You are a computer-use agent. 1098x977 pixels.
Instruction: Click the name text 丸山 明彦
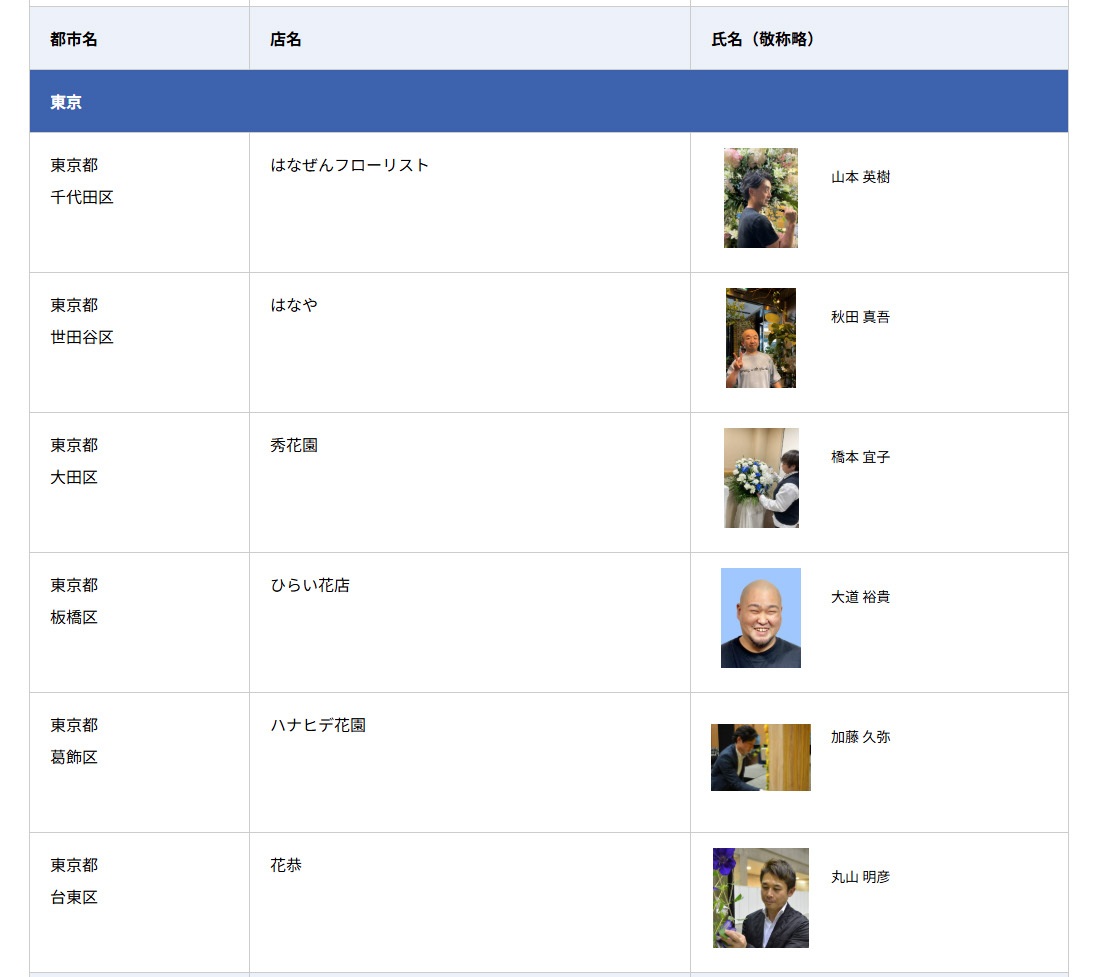(860, 877)
